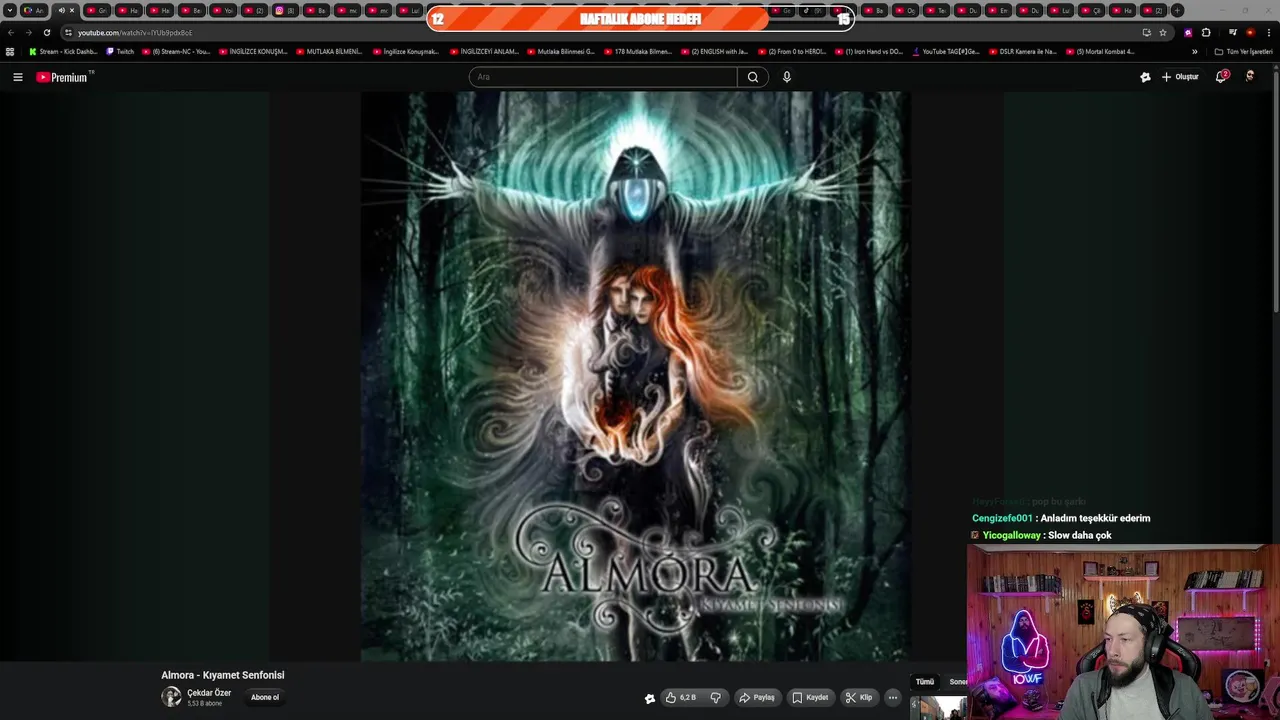Like the video with thumbs up
The height and width of the screenshot is (720, 1280).
[681, 697]
